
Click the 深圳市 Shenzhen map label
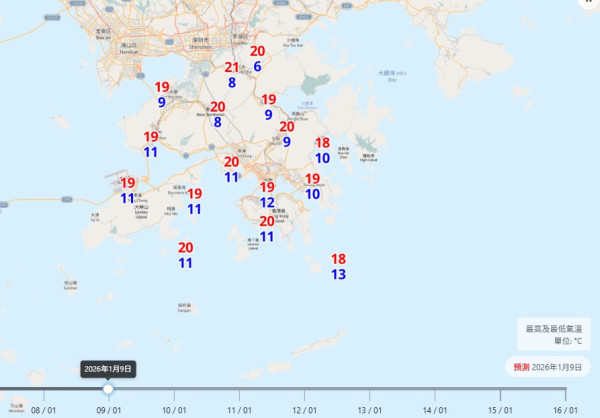201,43
